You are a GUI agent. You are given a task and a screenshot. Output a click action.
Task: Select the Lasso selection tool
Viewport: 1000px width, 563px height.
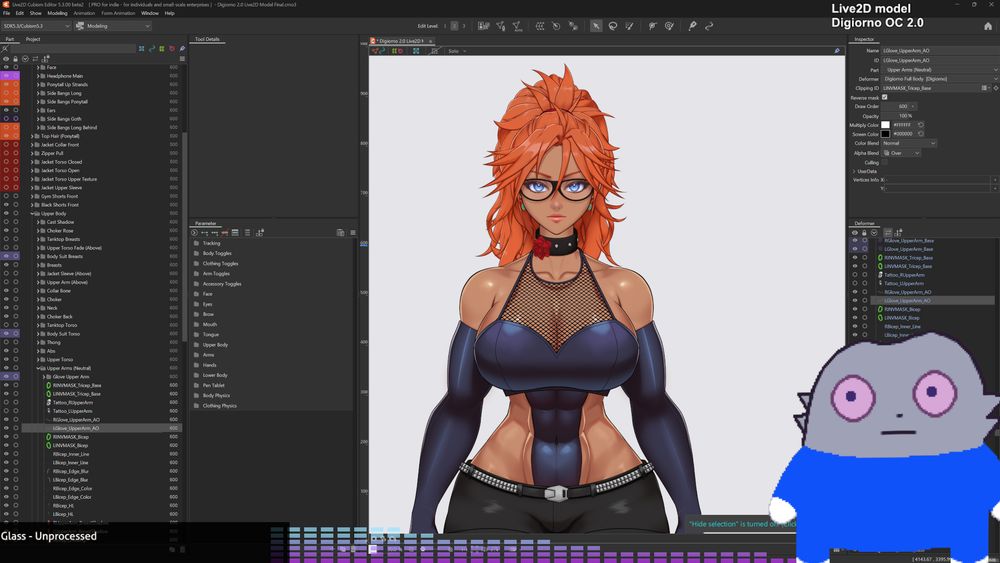point(613,26)
